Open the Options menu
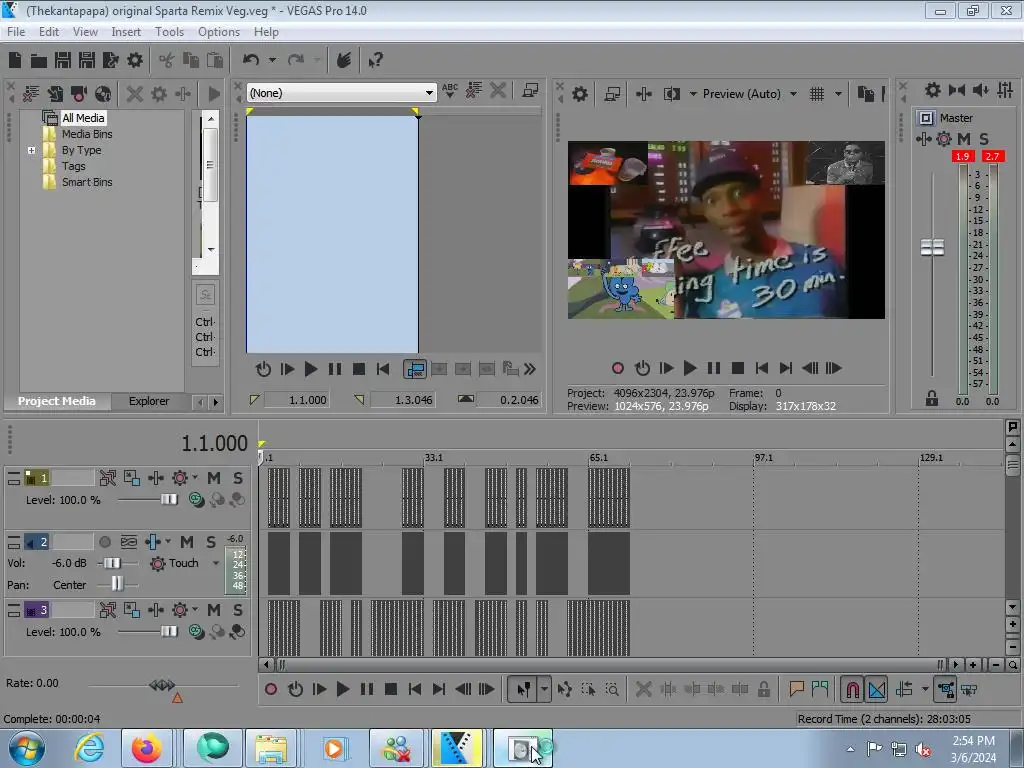 point(219,32)
